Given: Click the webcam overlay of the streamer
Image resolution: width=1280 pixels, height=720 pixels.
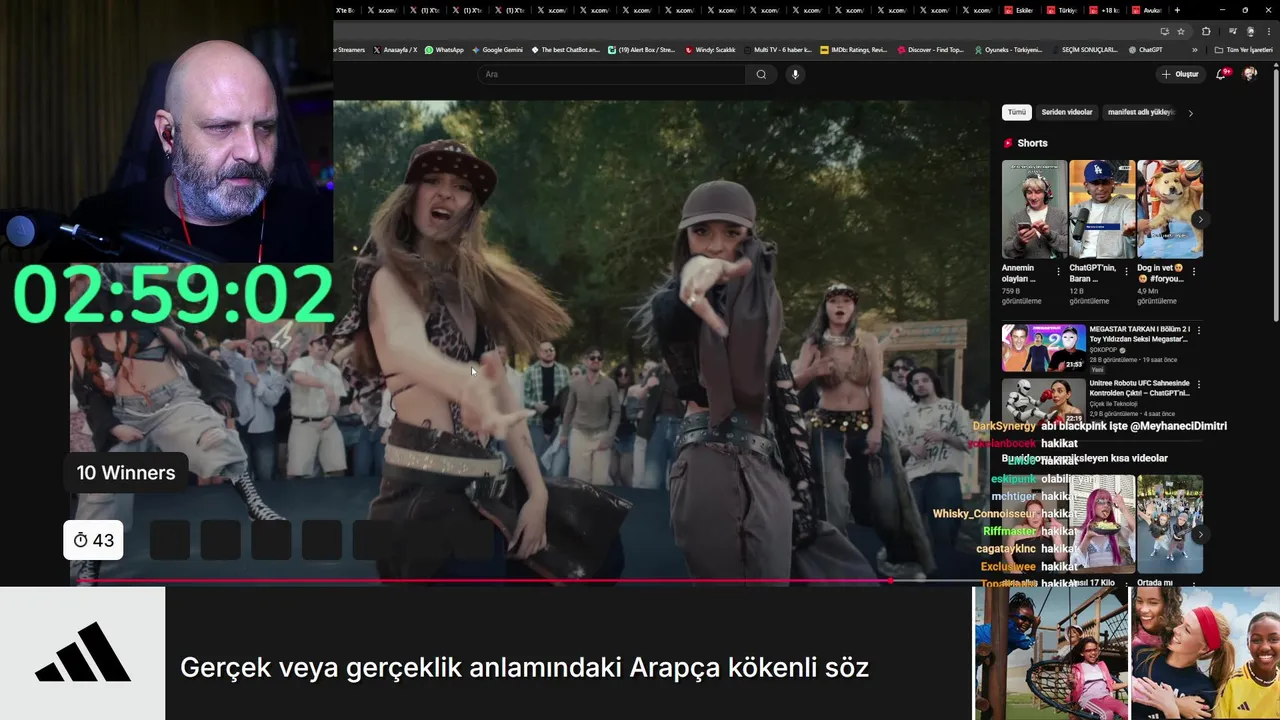Looking at the screenshot, I should [166, 131].
